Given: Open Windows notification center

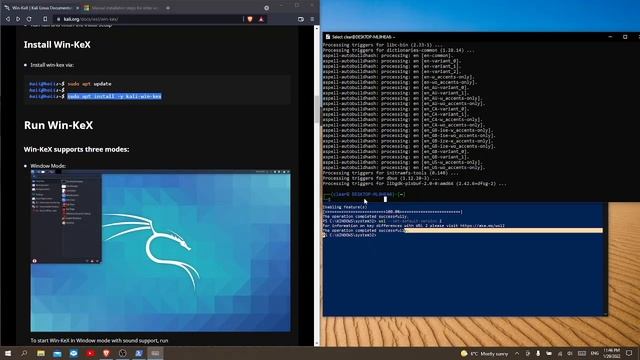Looking at the screenshot, I should pos(629,353).
